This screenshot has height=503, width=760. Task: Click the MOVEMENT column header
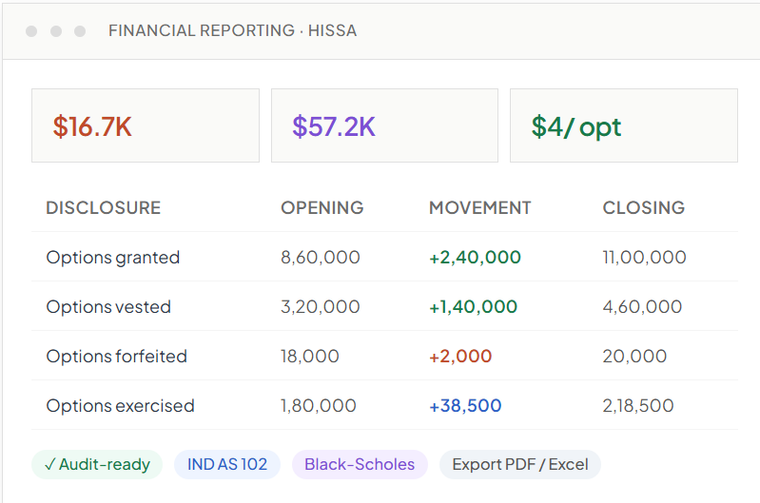pyautogui.click(x=480, y=208)
